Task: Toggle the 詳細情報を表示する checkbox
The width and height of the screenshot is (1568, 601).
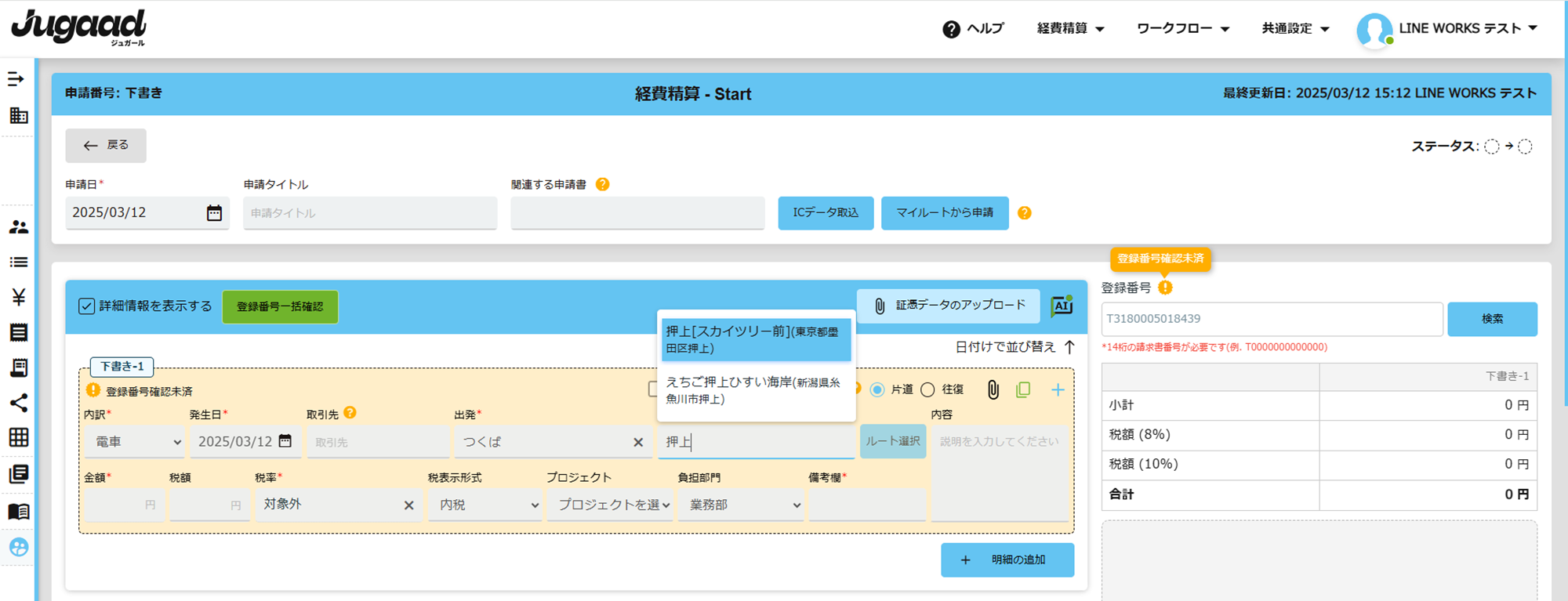Action: coord(86,306)
